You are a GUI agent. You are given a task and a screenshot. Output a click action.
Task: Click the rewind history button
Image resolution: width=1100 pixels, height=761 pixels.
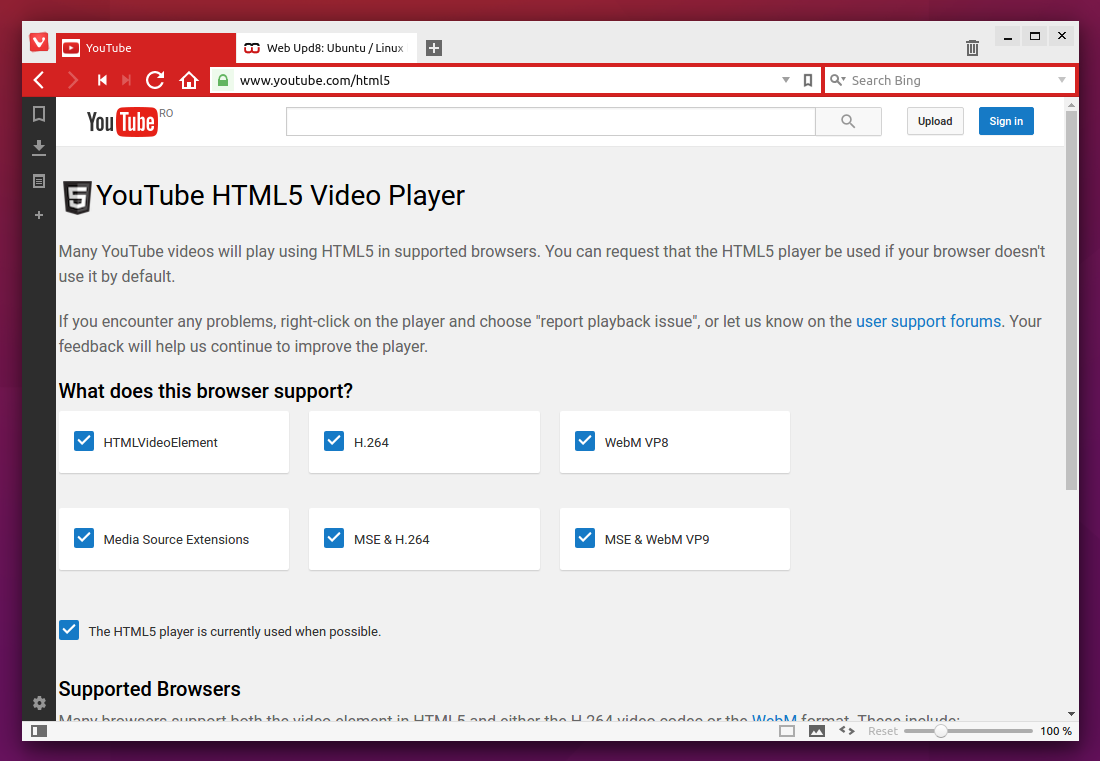(x=102, y=80)
